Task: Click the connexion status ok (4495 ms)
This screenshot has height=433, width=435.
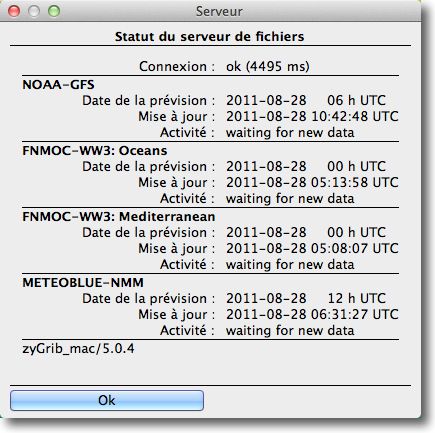Action: [x=268, y=66]
